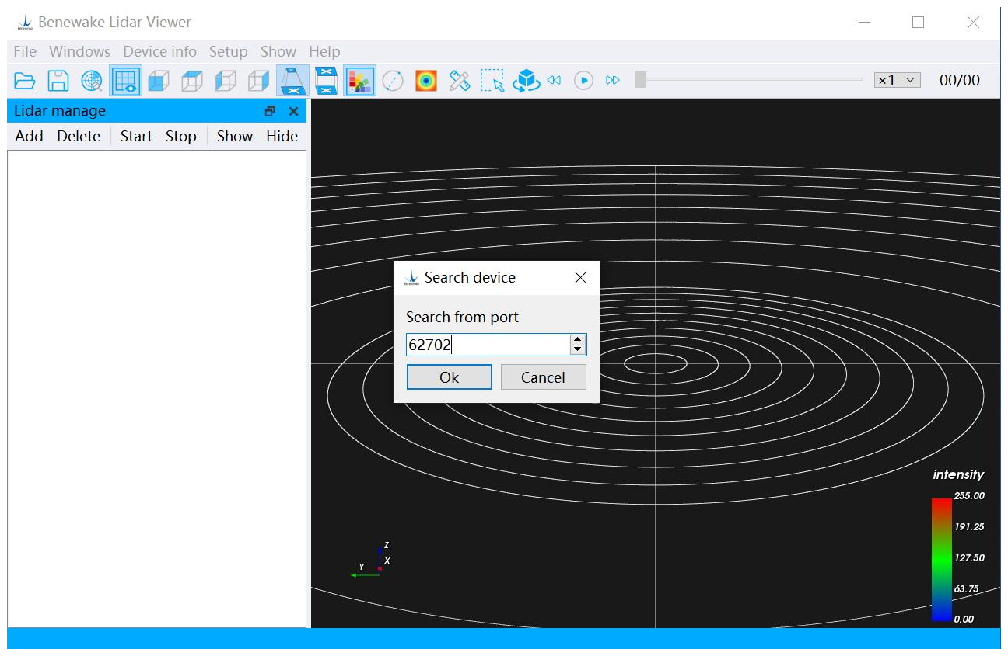Toggle the grid visibility eye icon

pos(125,81)
